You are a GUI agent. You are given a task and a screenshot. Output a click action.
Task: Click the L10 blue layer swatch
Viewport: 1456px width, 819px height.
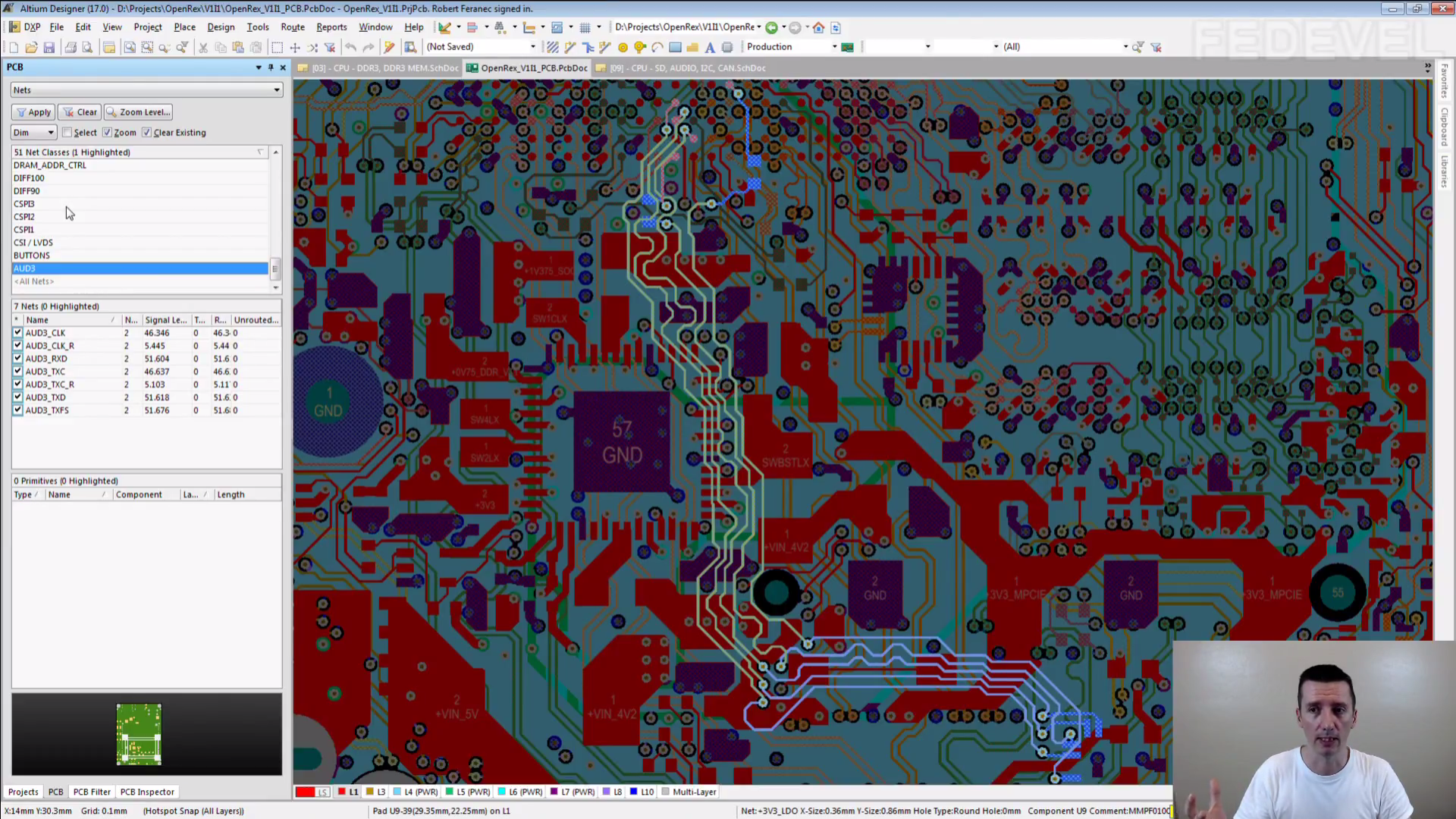pos(633,792)
